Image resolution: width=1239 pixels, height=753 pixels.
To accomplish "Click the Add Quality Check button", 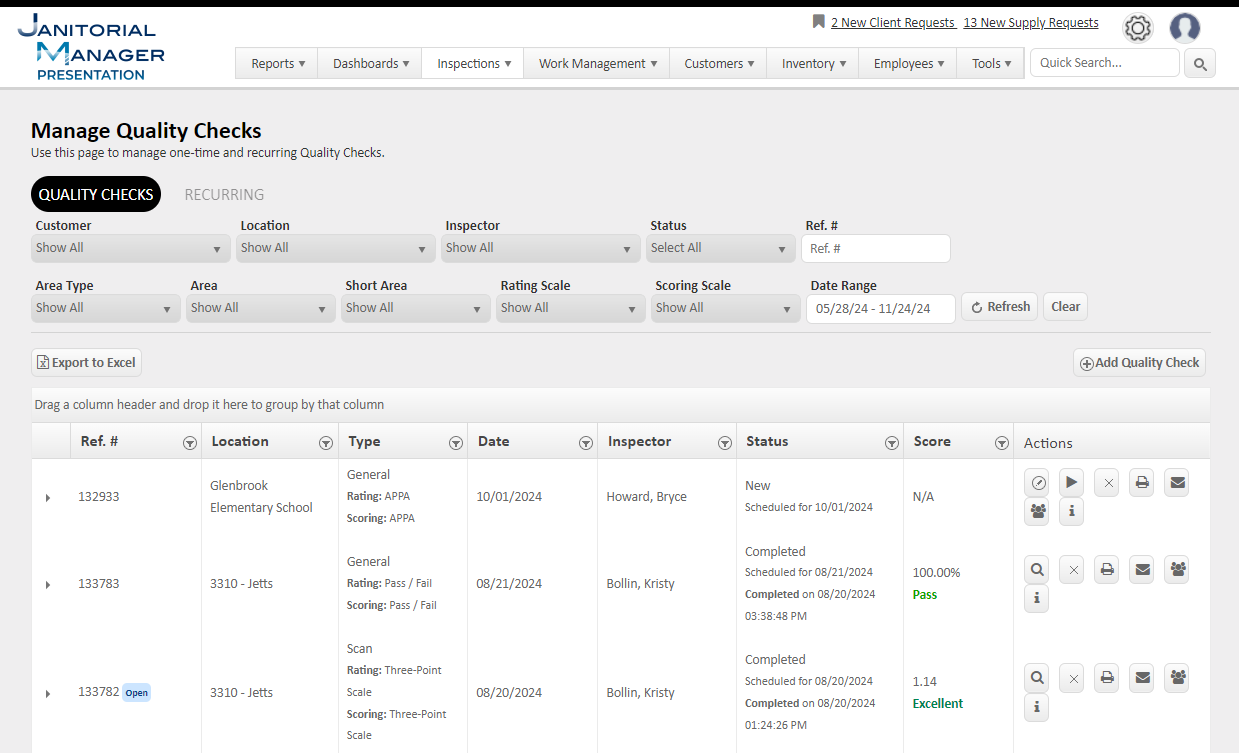I will 1139,363.
